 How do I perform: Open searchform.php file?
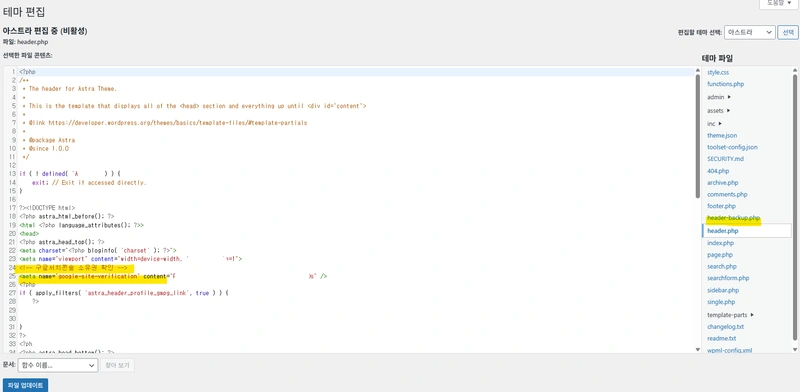pos(728,278)
